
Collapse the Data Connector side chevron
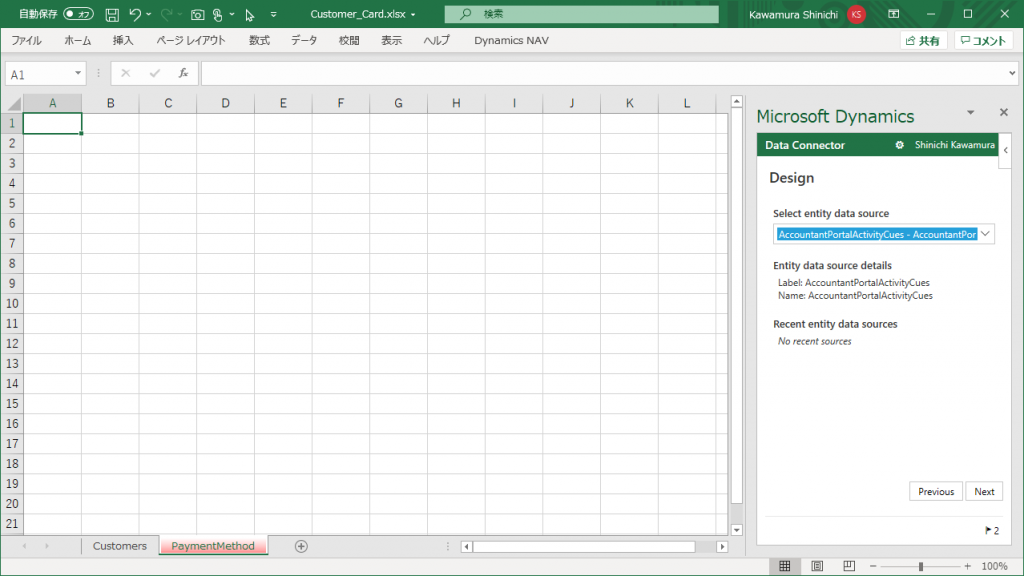point(1006,150)
